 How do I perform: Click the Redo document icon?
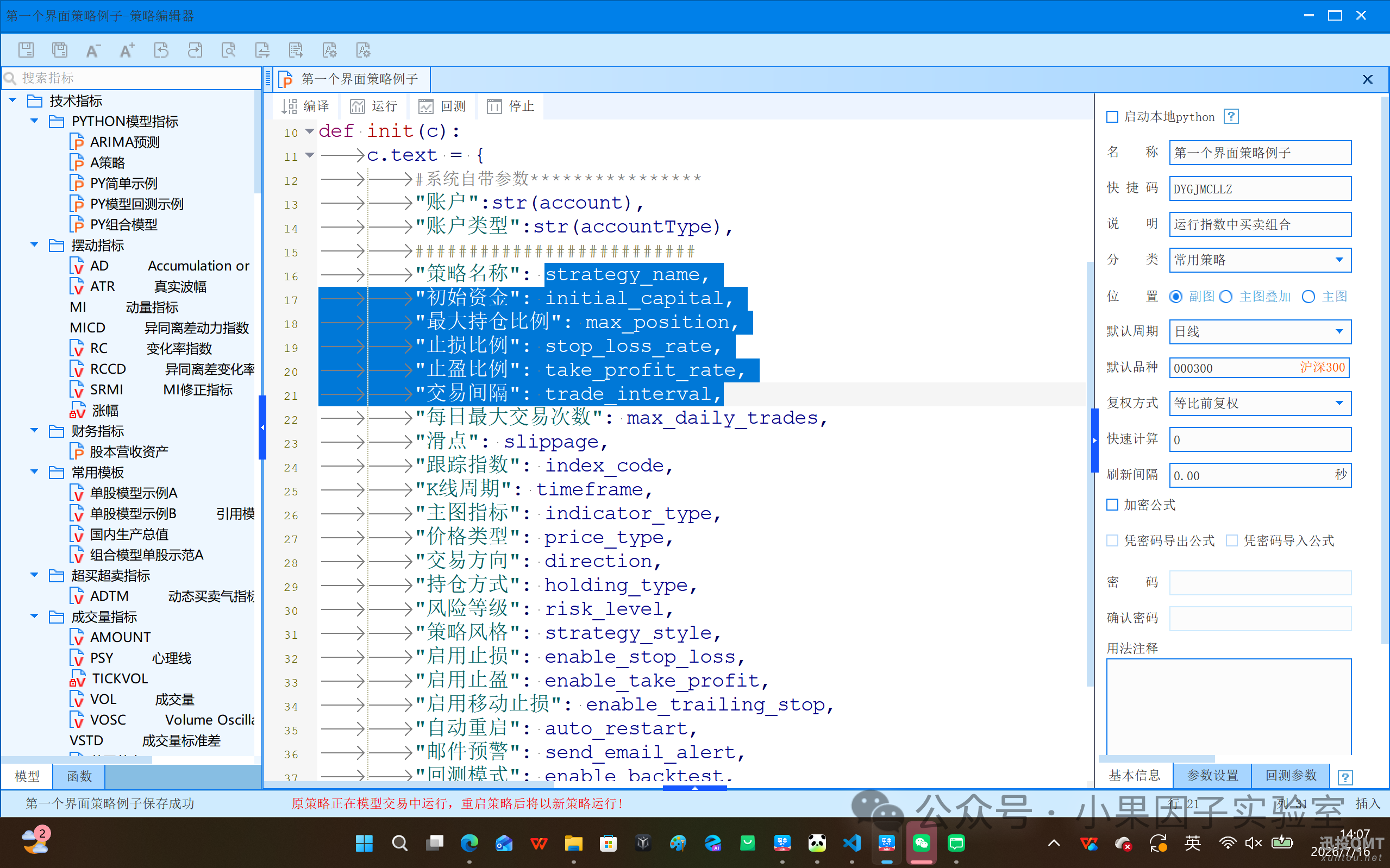[x=195, y=50]
